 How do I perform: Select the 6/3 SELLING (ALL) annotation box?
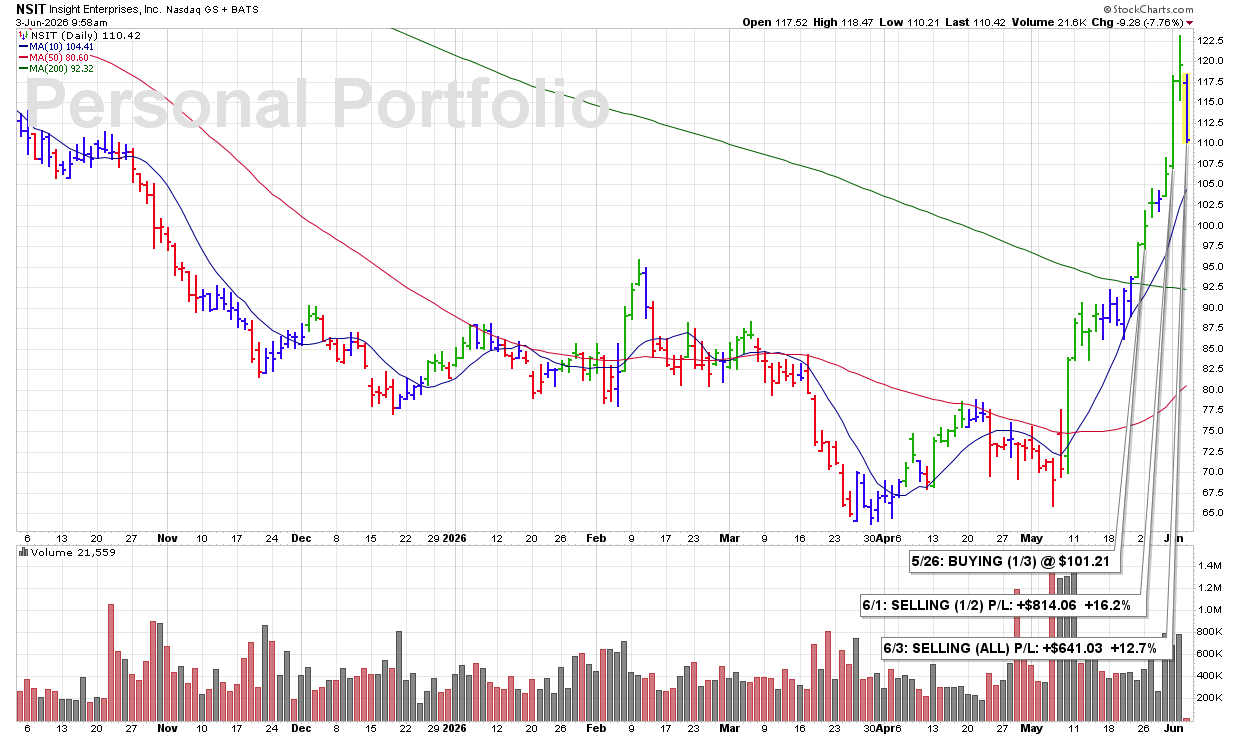[x=1020, y=648]
